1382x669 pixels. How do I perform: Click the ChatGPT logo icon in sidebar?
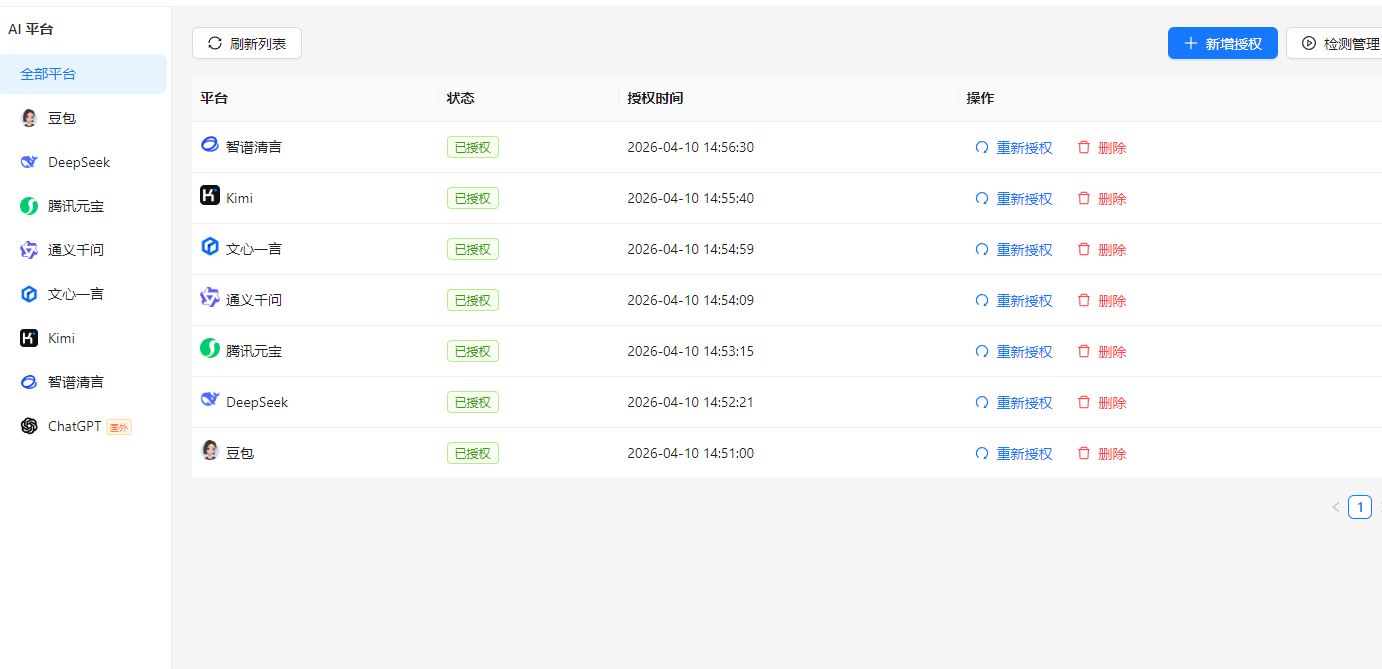pos(29,426)
